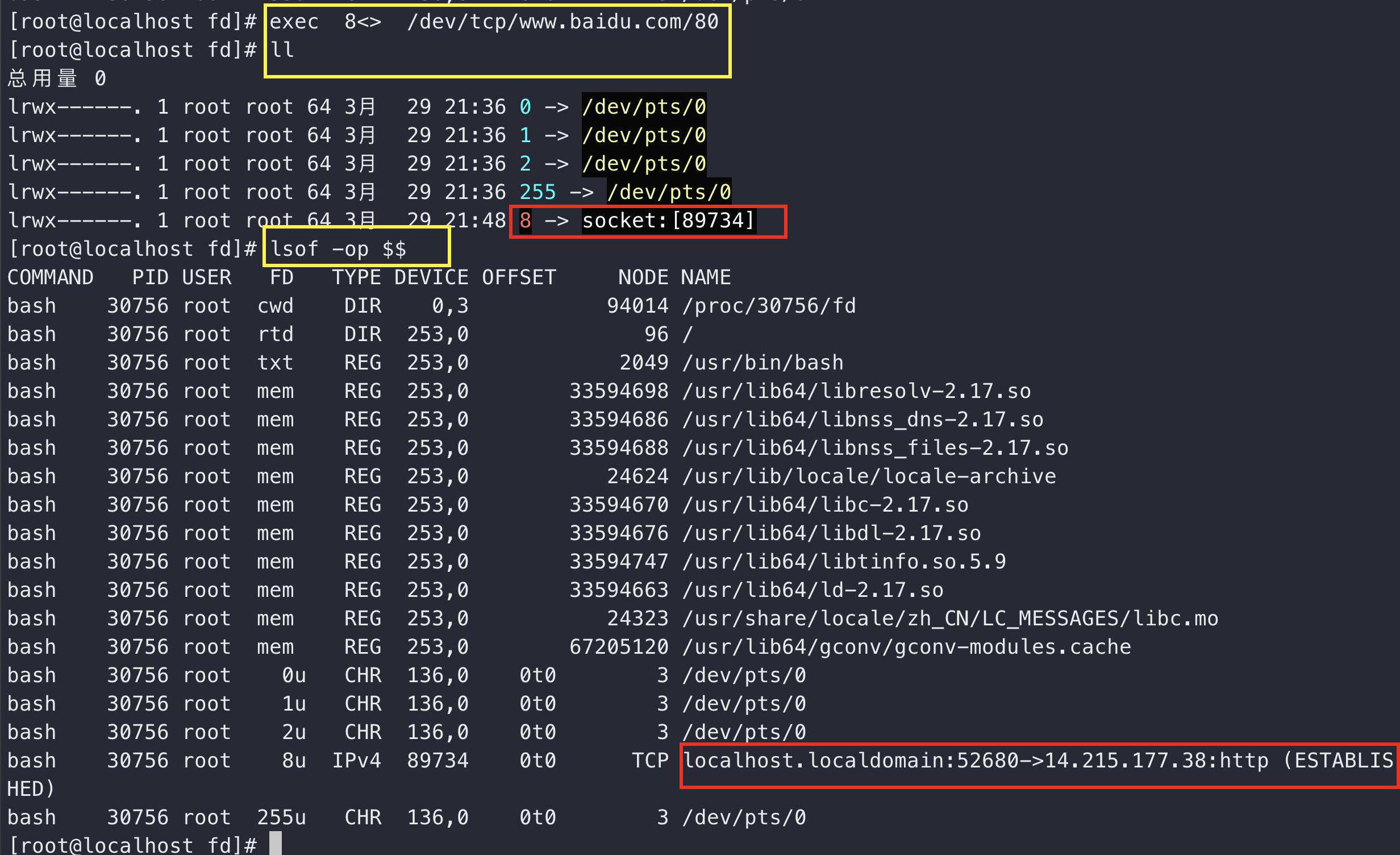Click the 255u file descriptor entry
The image size is (1400, 855).
(281, 817)
